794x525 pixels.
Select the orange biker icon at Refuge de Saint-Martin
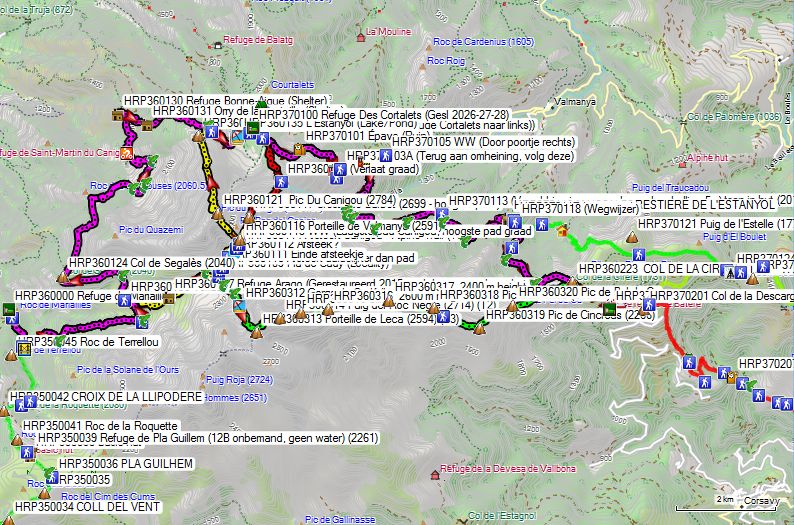click(x=126, y=152)
